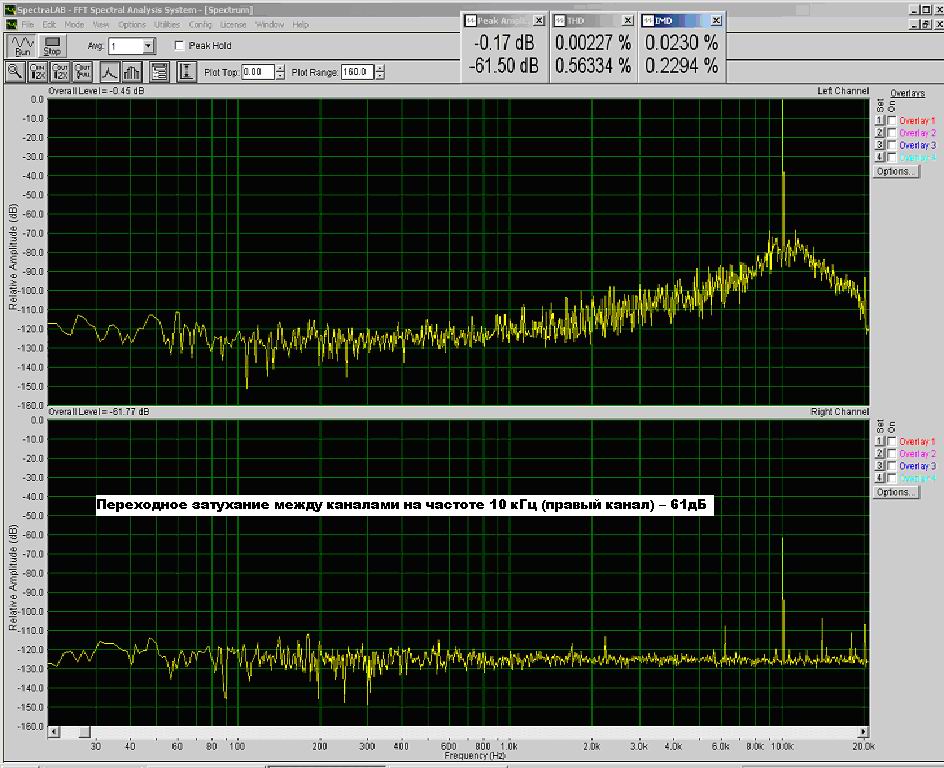Screen dimensions: 944x768
Task: Turn on Overlay 1 for the left channel
Action: [891, 120]
